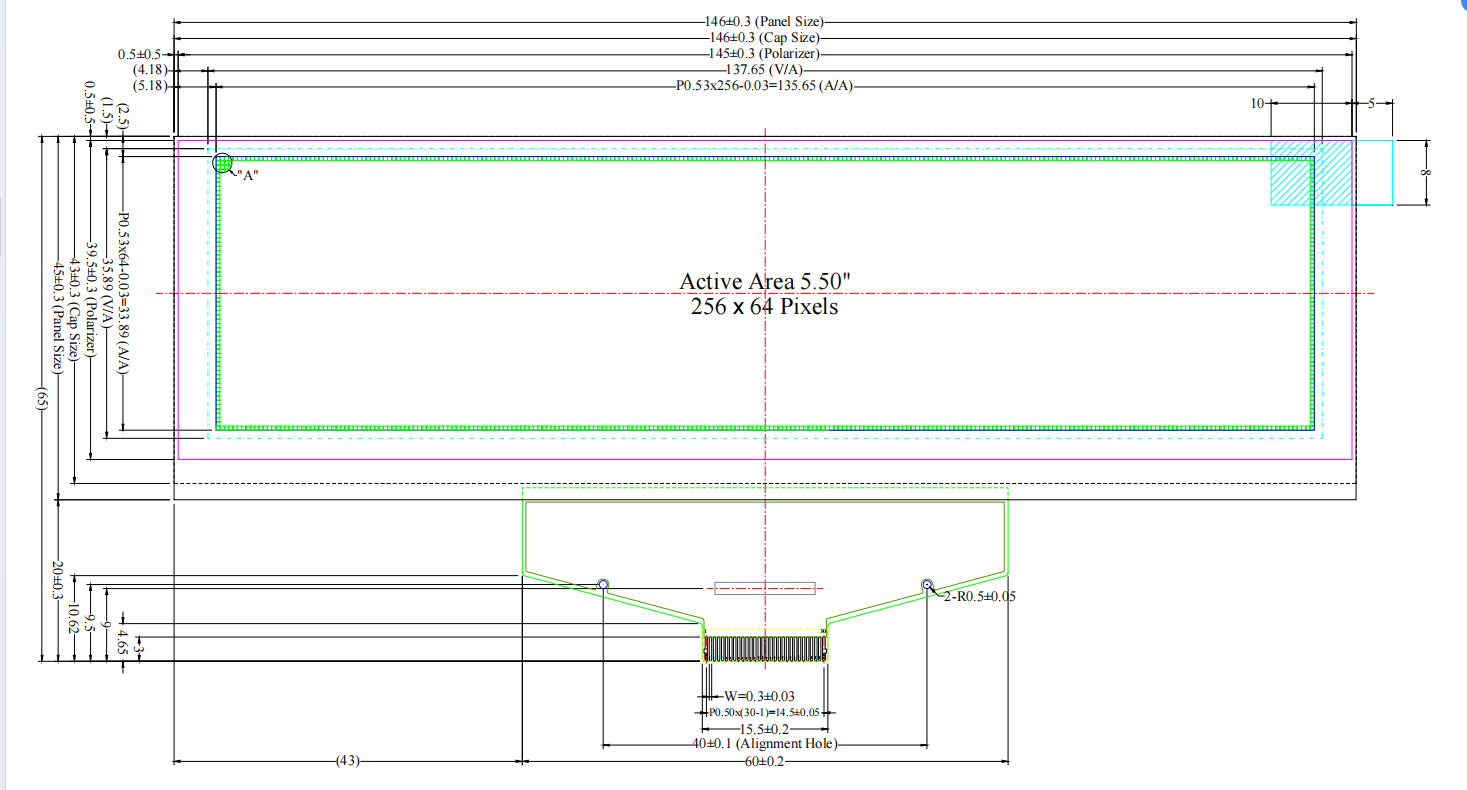Click the "15.5±0.2" dimension text
This screenshot has height=790, width=1467.
pos(764,728)
